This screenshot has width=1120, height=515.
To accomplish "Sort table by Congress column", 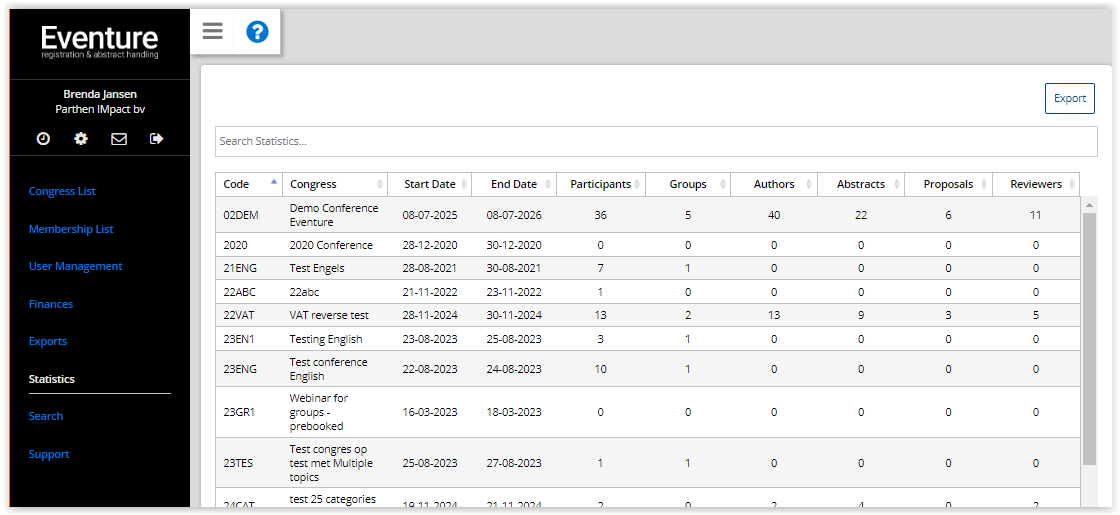I will 335,184.
